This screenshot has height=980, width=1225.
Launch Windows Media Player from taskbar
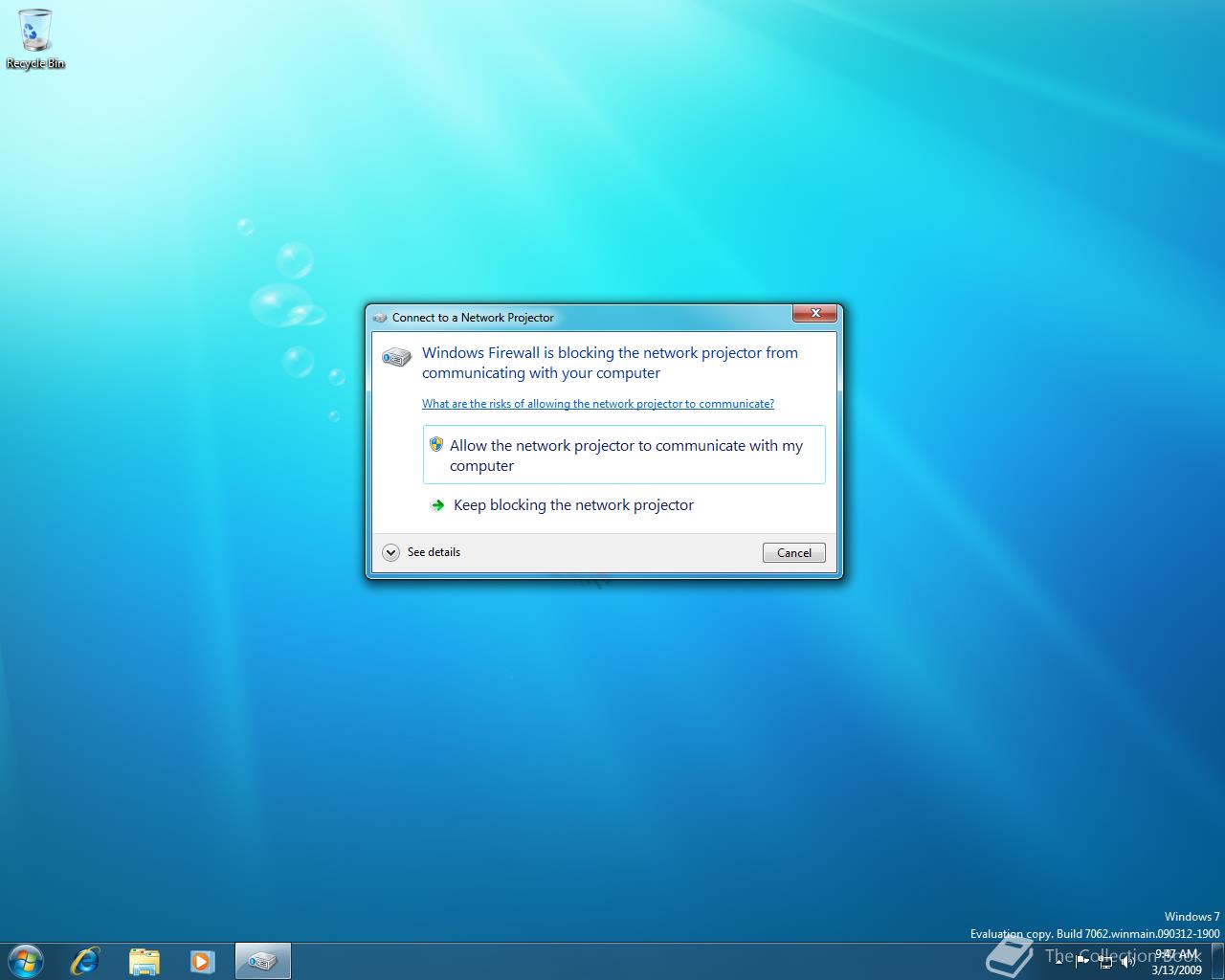click(202, 961)
